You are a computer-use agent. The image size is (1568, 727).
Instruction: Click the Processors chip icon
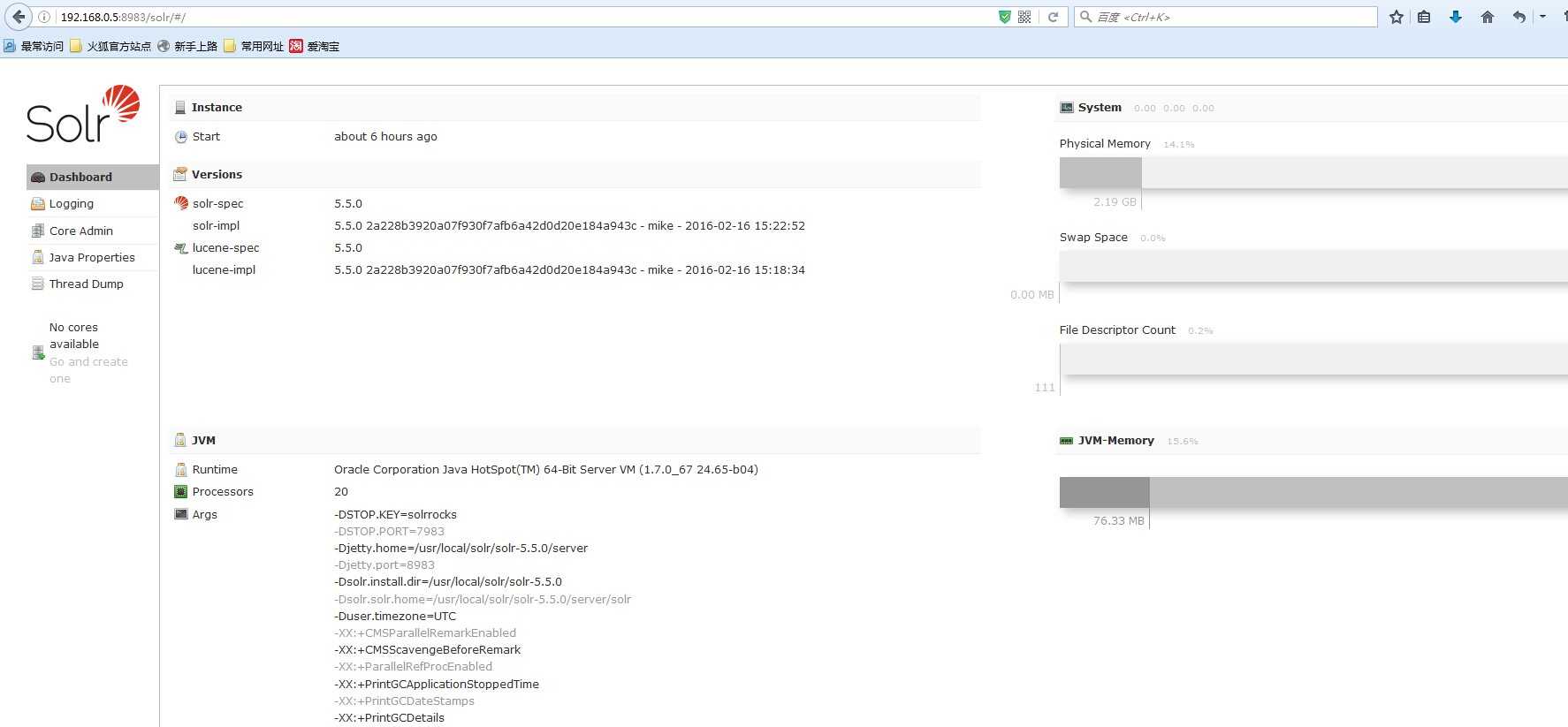[181, 492]
